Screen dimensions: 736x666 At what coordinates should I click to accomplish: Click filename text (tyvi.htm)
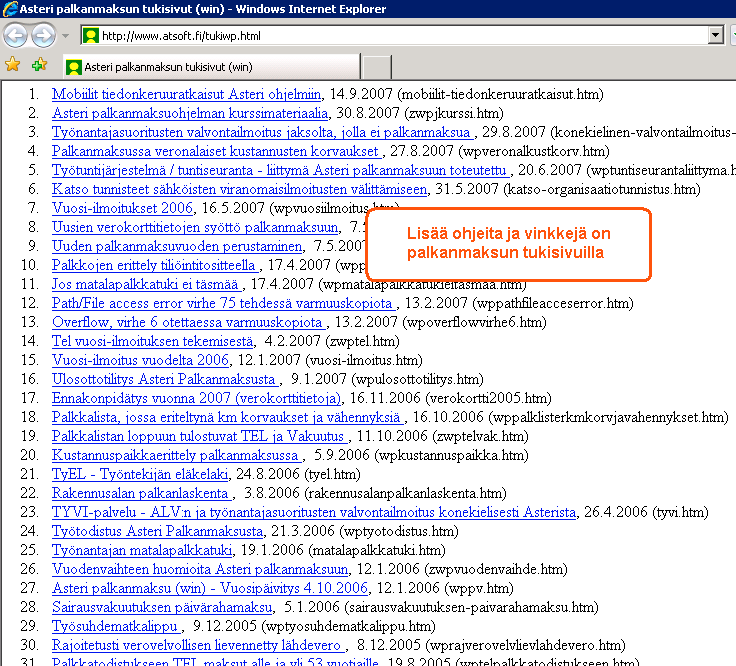(x=680, y=512)
